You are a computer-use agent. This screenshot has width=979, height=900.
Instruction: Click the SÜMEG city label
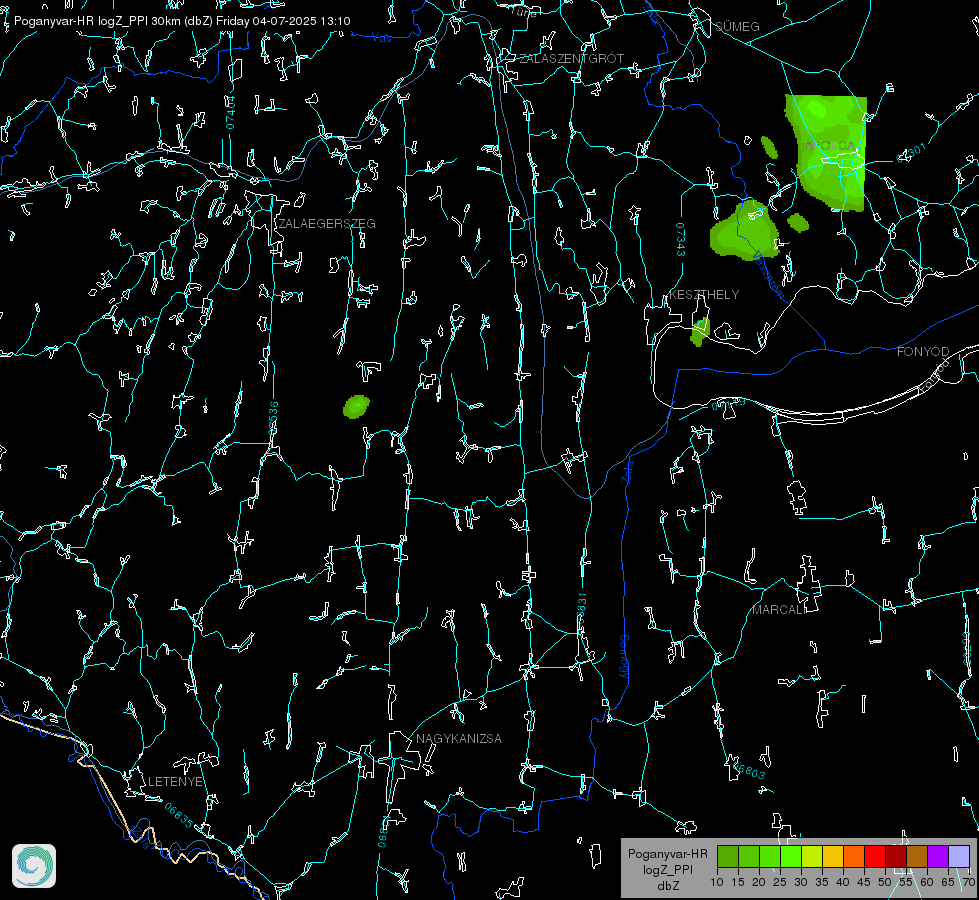coord(737,27)
